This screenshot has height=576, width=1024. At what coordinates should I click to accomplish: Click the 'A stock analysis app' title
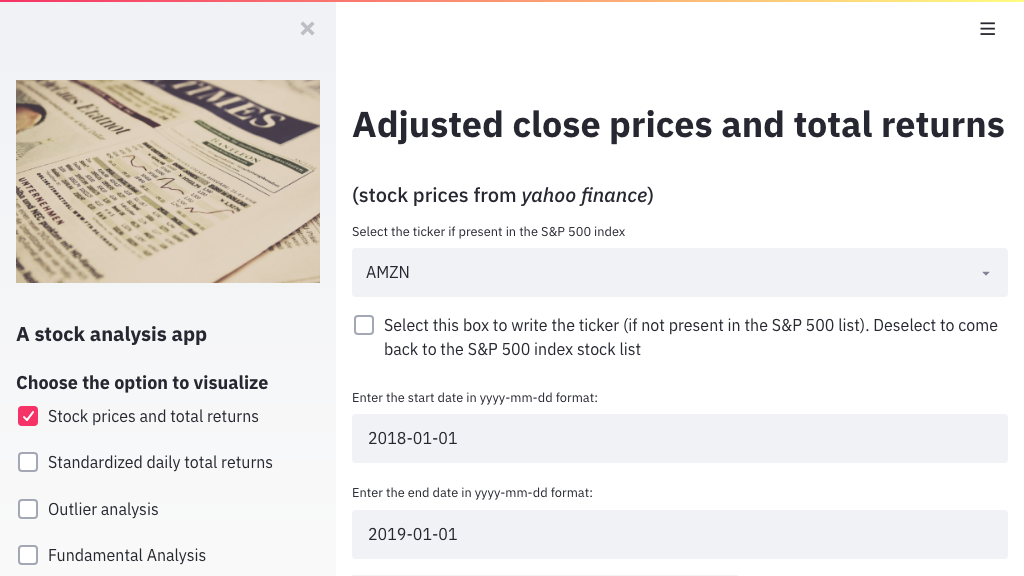(112, 334)
